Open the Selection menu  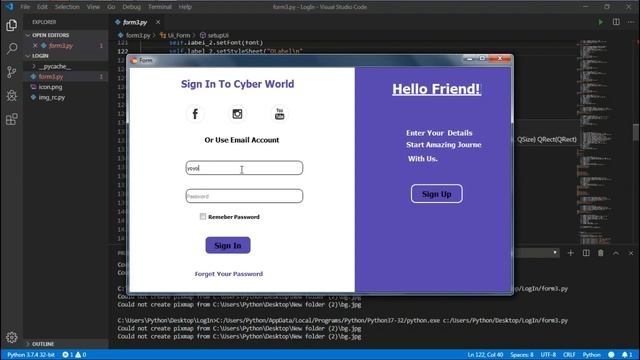click(x=67, y=7)
